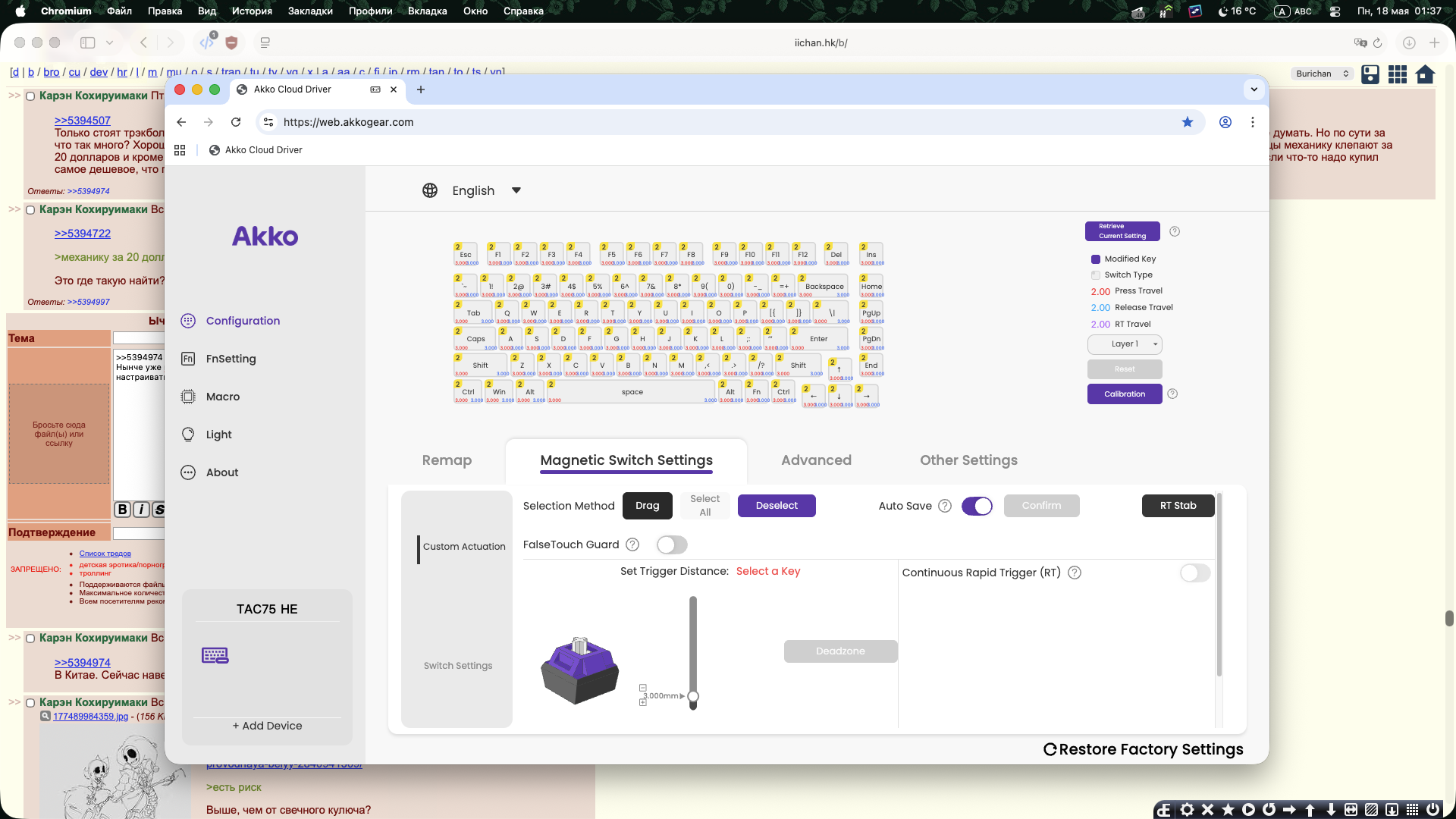Click the Calibration button
Viewport: 1456px width, 819px height.
coord(1125,394)
